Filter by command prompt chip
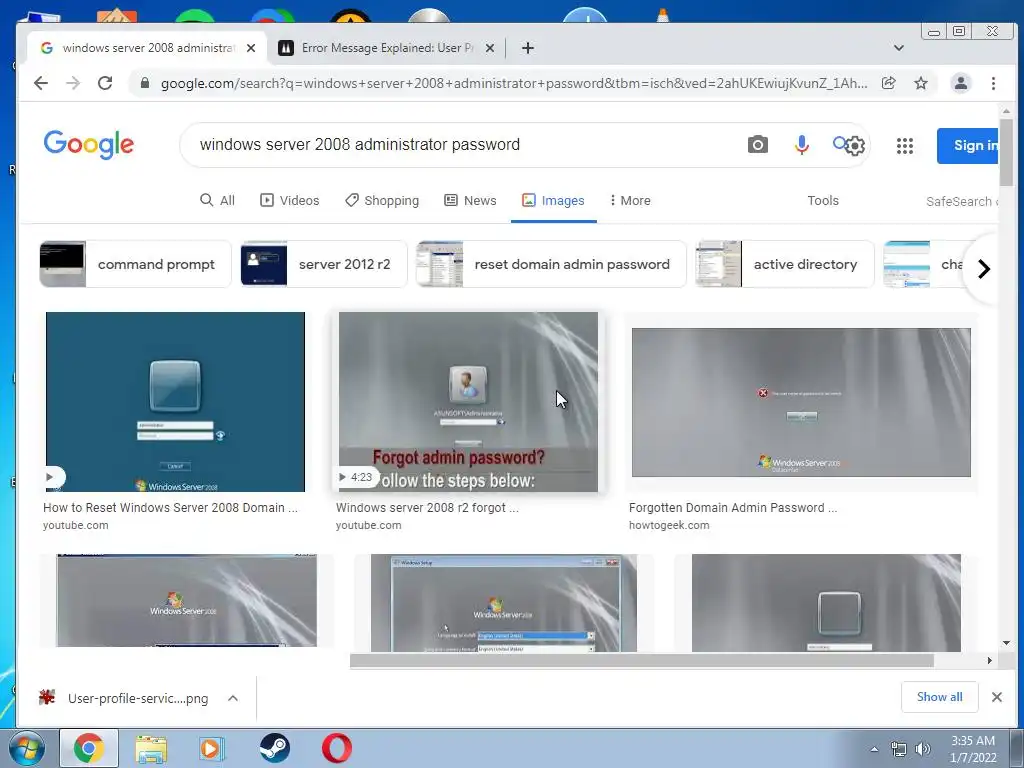This screenshot has height=768, width=1024. (135, 264)
